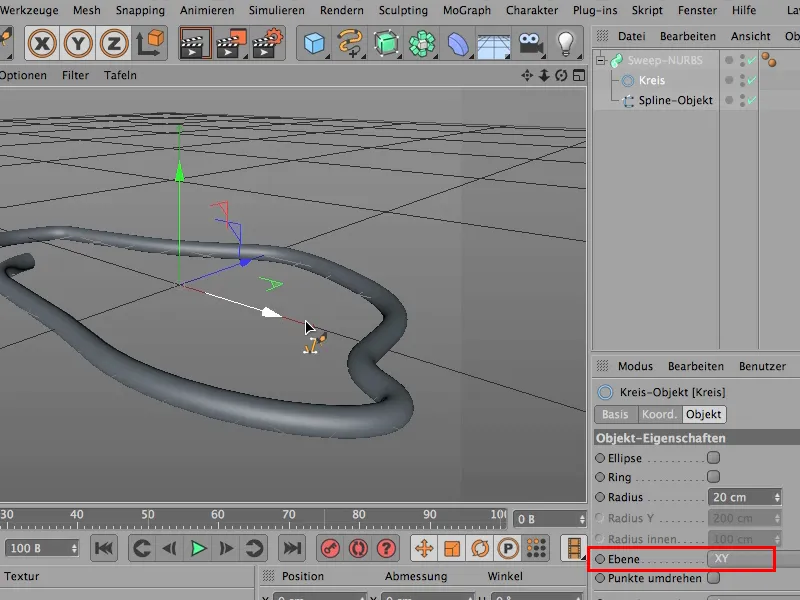Screen dimensions: 800x600
Task: Activate viewport move camera icon
Action: click(x=527, y=76)
